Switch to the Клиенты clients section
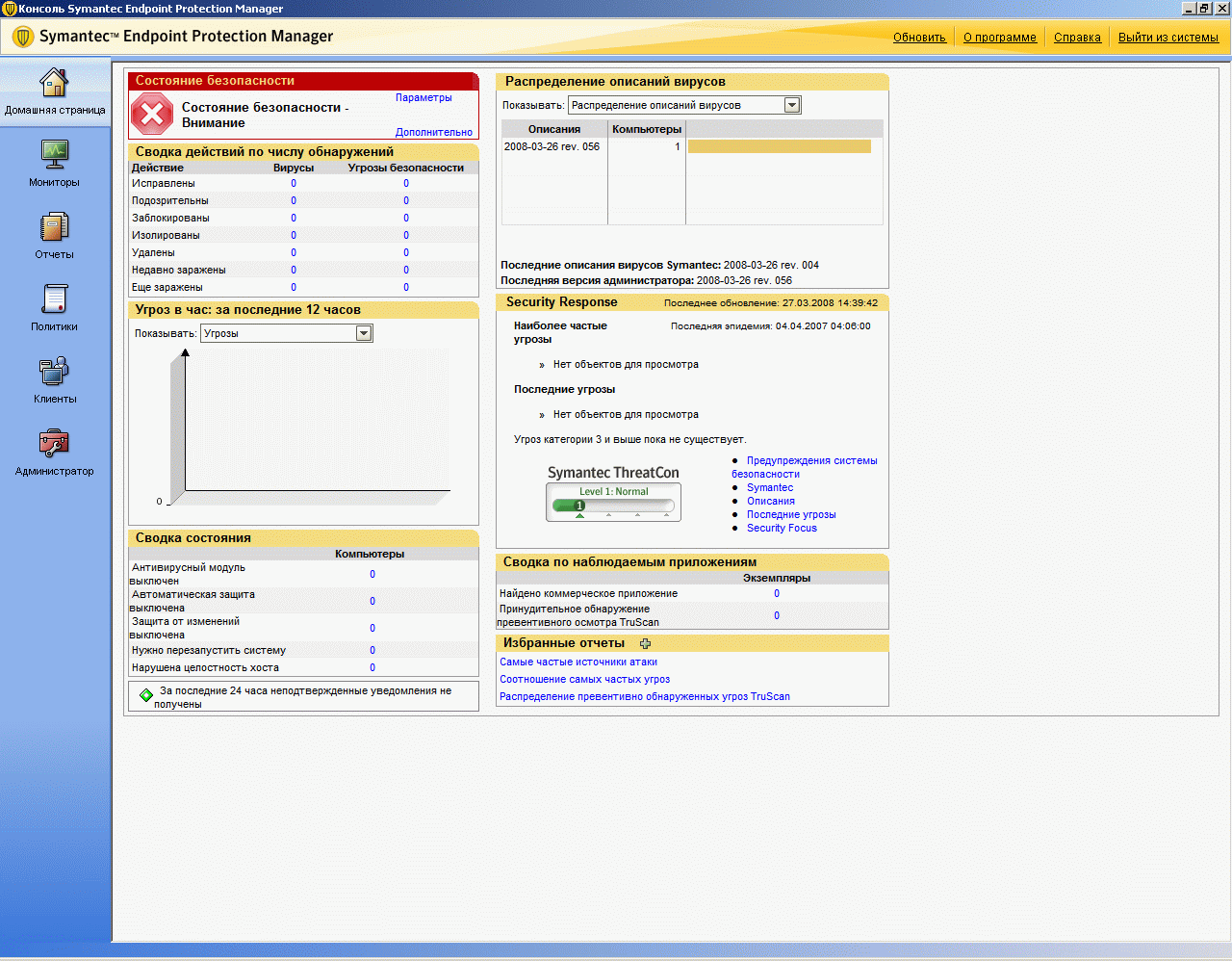 click(54, 380)
